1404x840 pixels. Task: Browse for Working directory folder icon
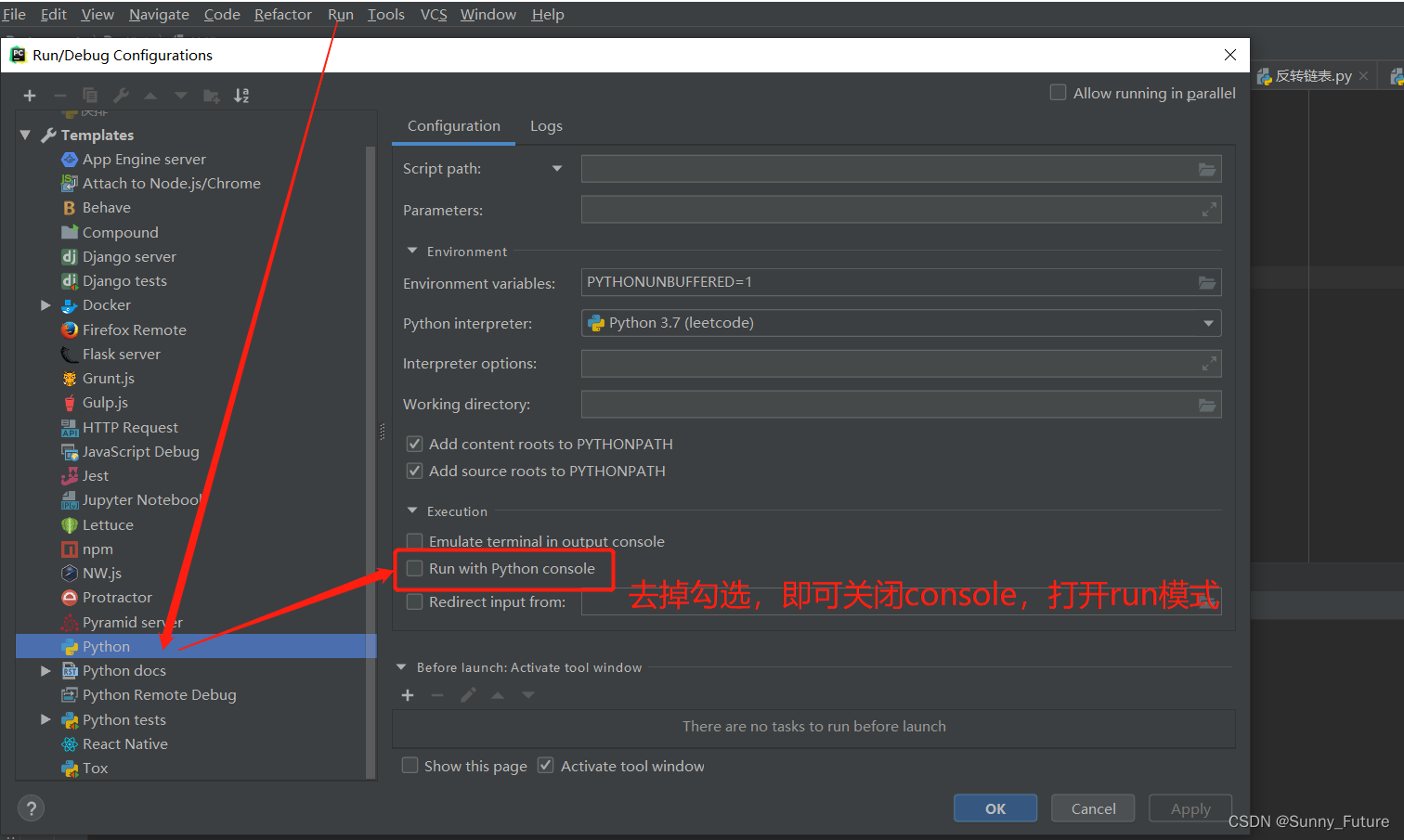coord(1206,405)
